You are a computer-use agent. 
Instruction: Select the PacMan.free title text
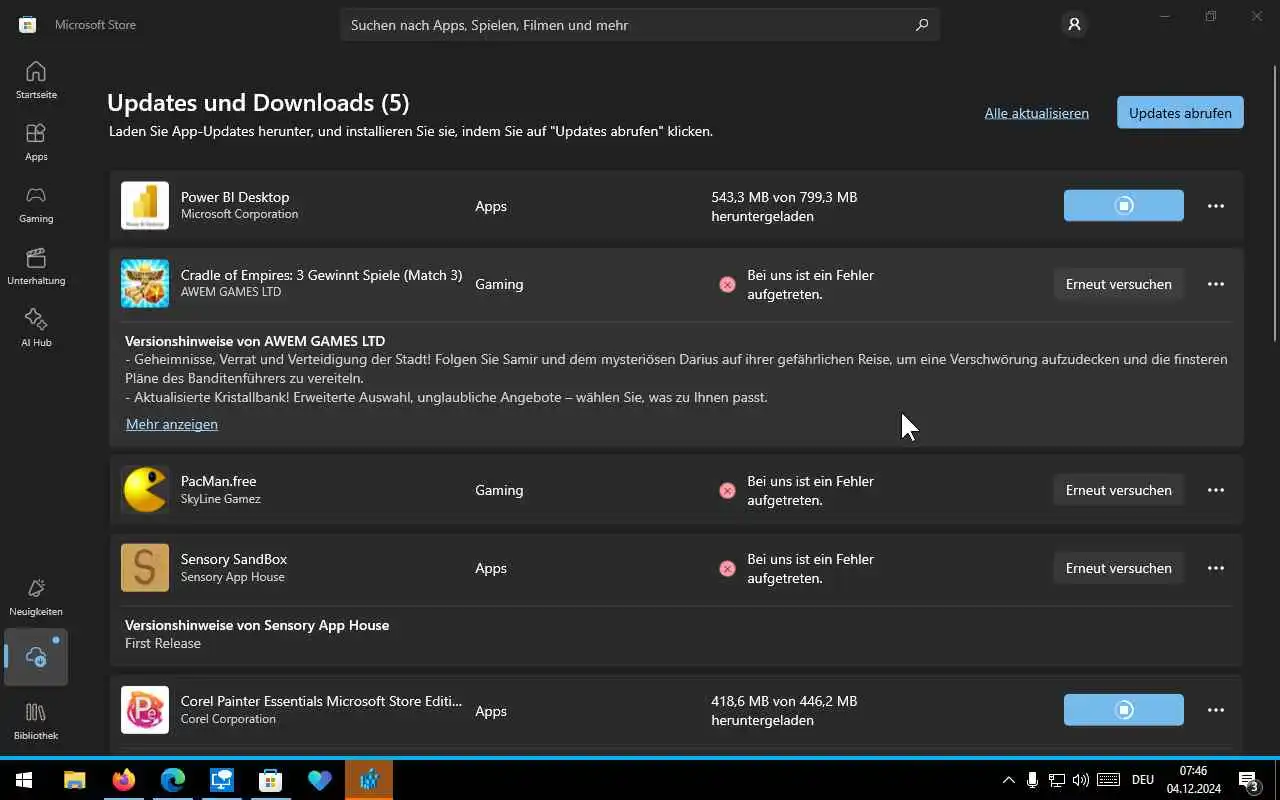[218, 481]
